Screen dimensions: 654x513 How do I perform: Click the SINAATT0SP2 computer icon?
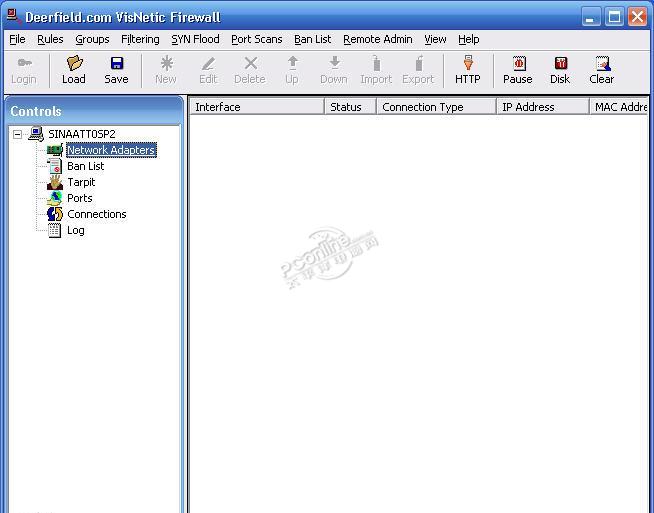click(36, 134)
